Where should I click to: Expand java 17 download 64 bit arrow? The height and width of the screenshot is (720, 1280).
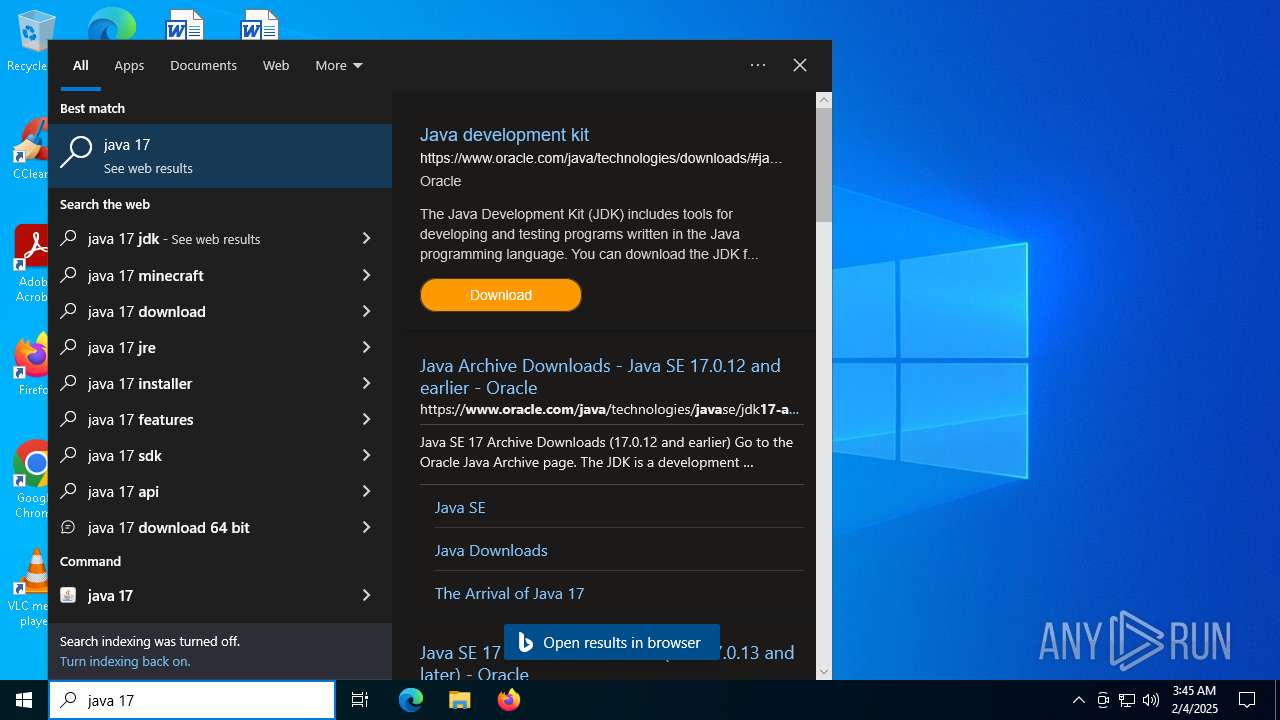pyautogui.click(x=366, y=527)
